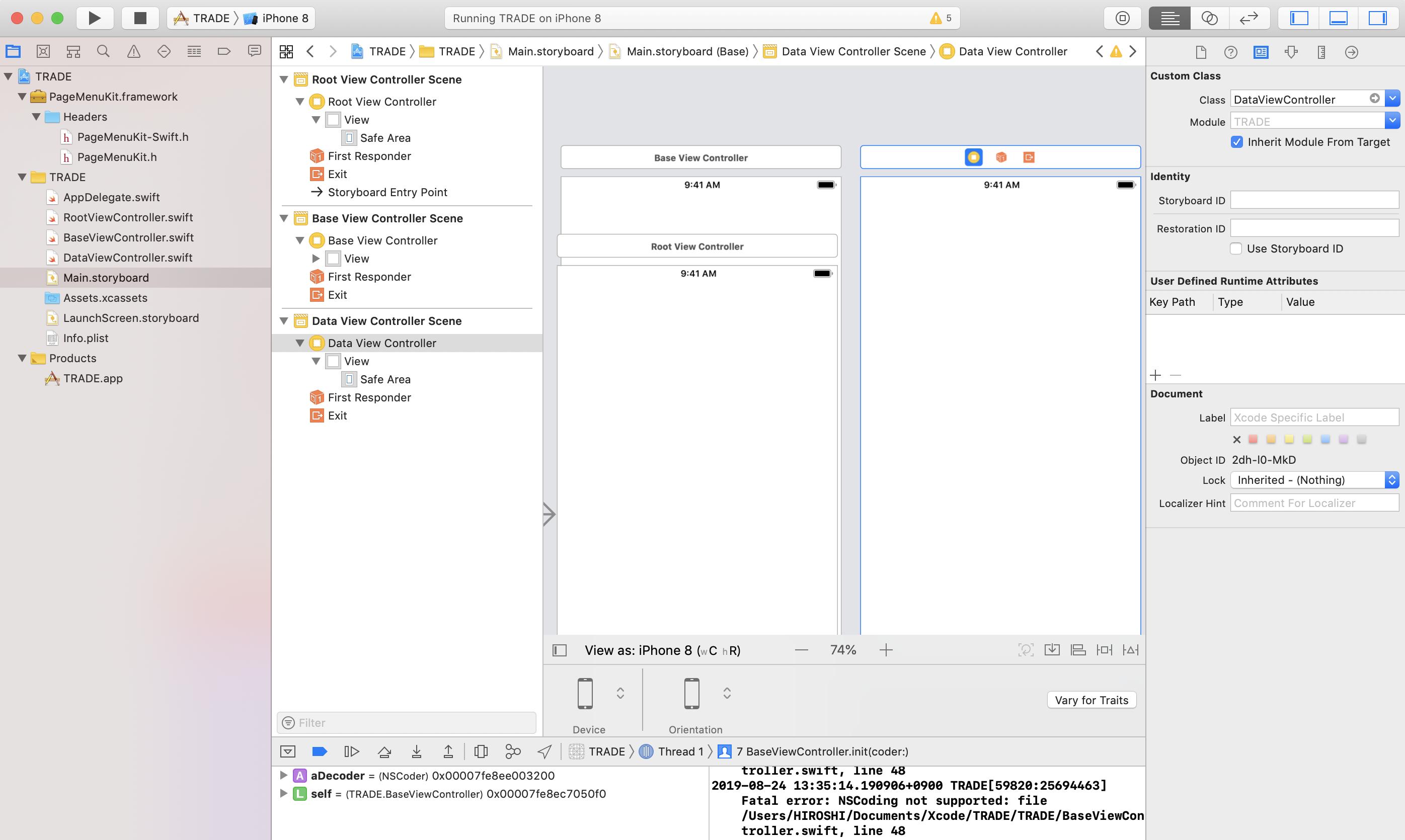Viewport: 1405px width, 840px height.
Task: Collapse the Products folder
Action: click(22, 358)
